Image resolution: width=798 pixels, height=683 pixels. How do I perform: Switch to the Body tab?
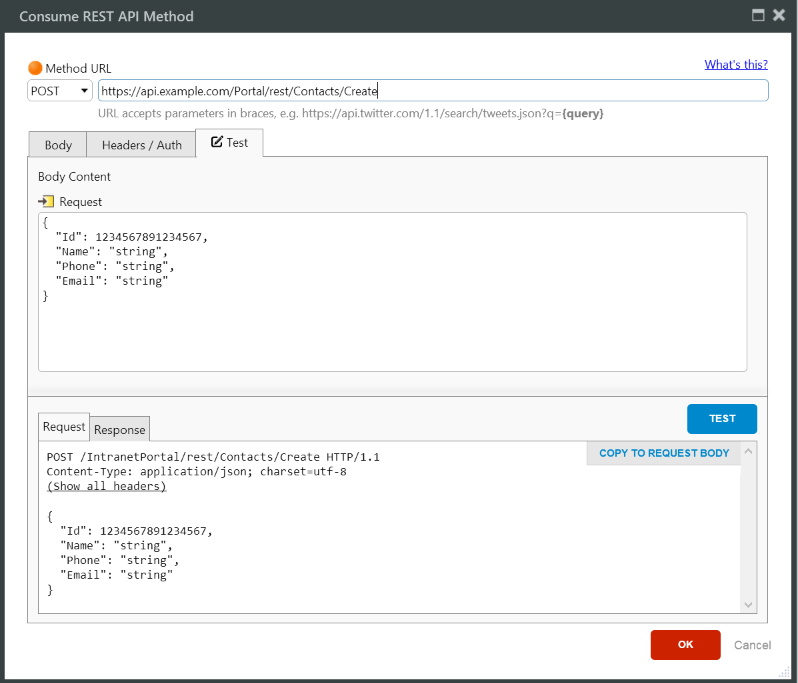[x=58, y=145]
